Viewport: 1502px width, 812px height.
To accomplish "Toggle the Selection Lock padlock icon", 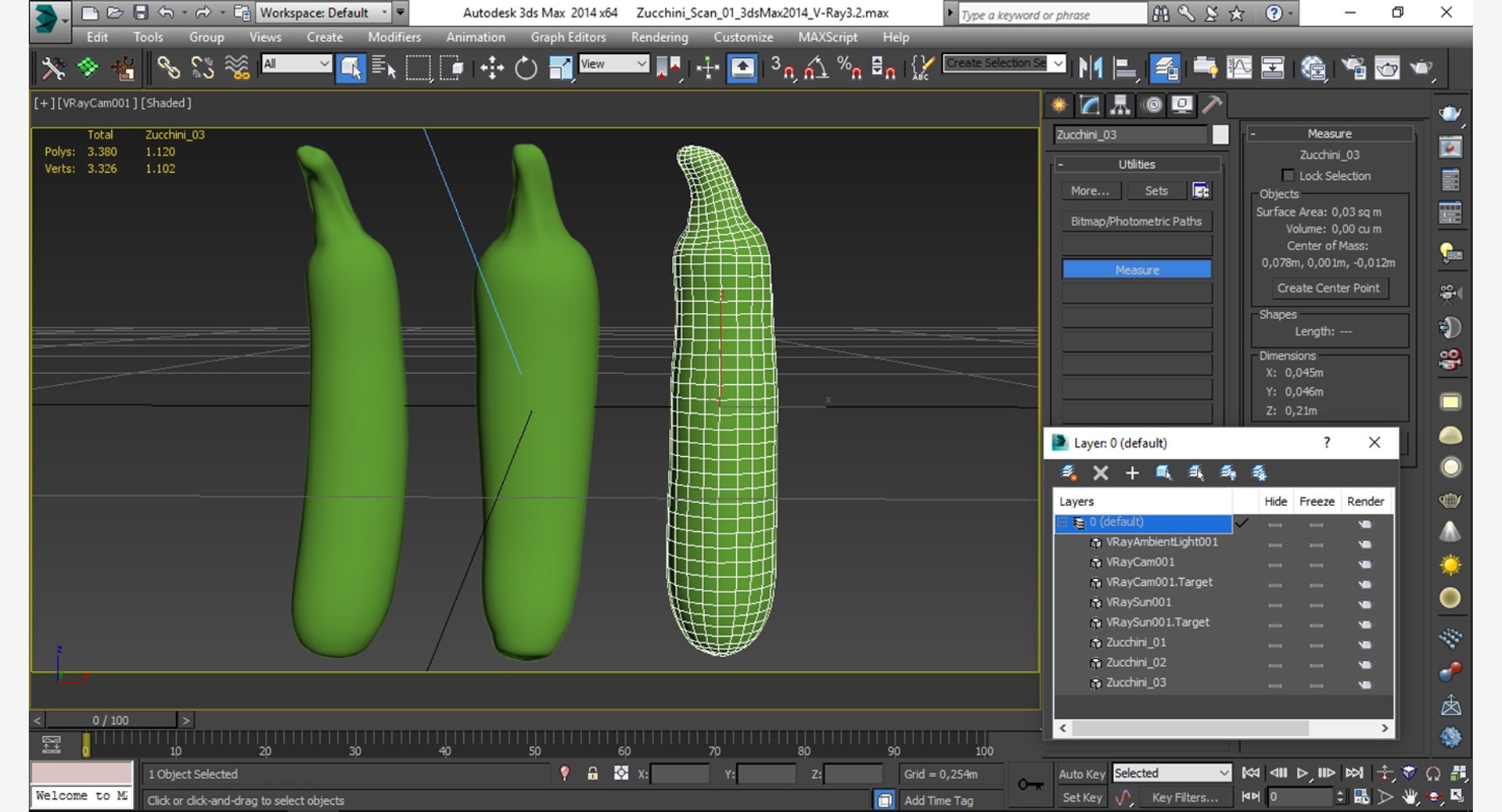I will pos(592,774).
